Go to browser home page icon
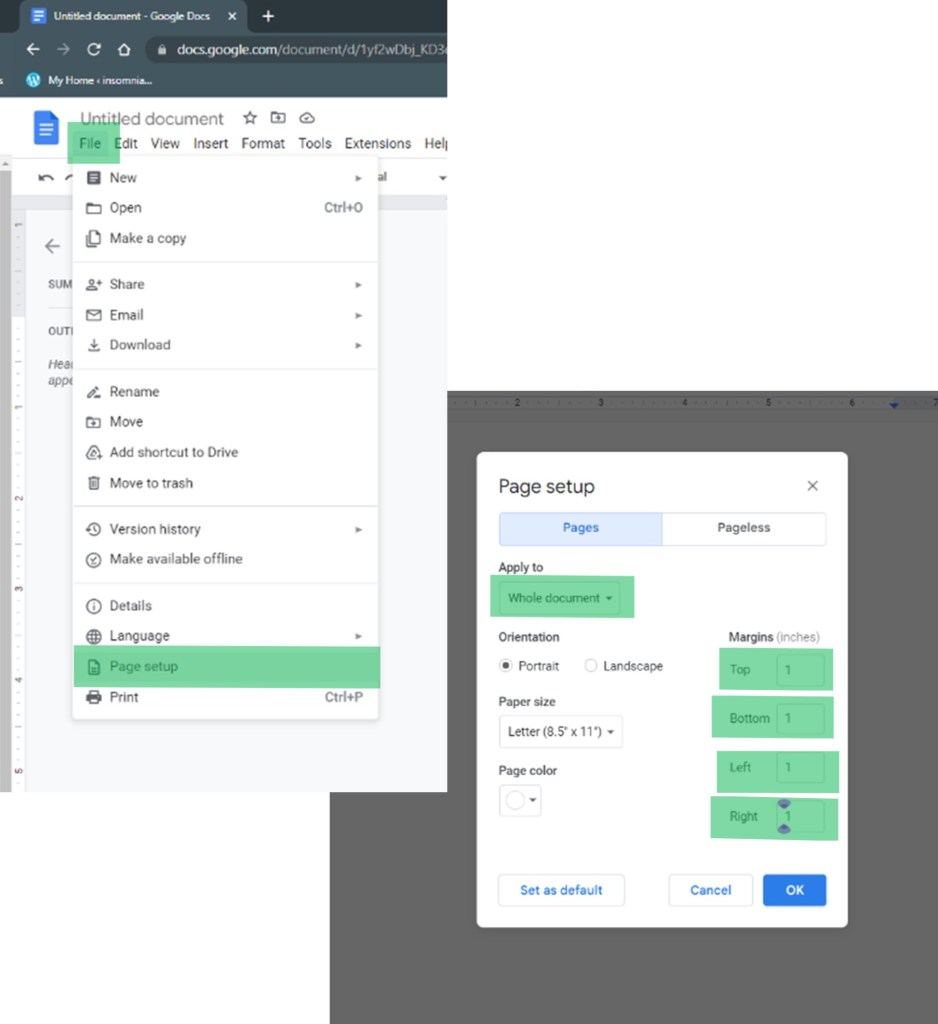 [x=124, y=49]
